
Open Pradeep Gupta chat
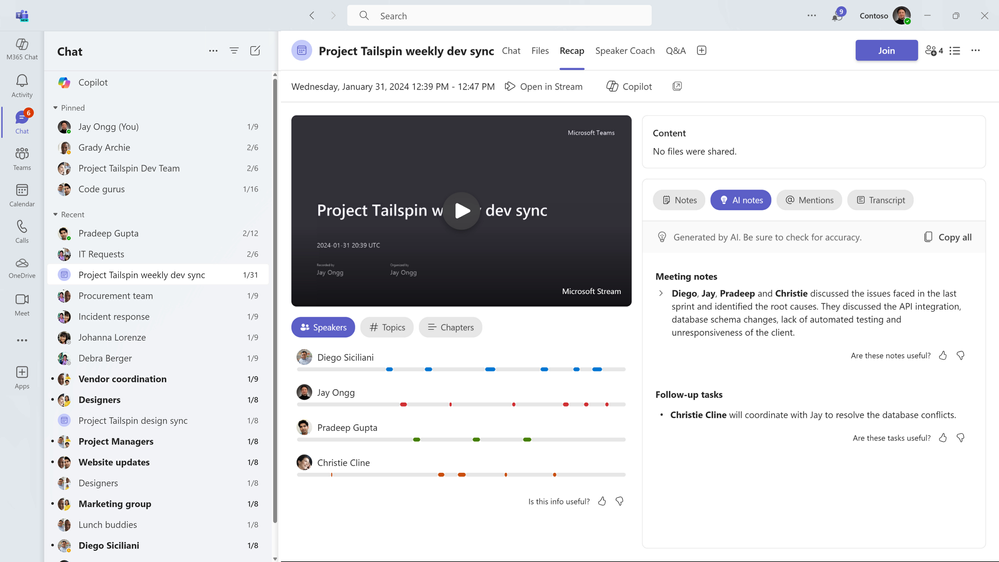click(x=158, y=233)
